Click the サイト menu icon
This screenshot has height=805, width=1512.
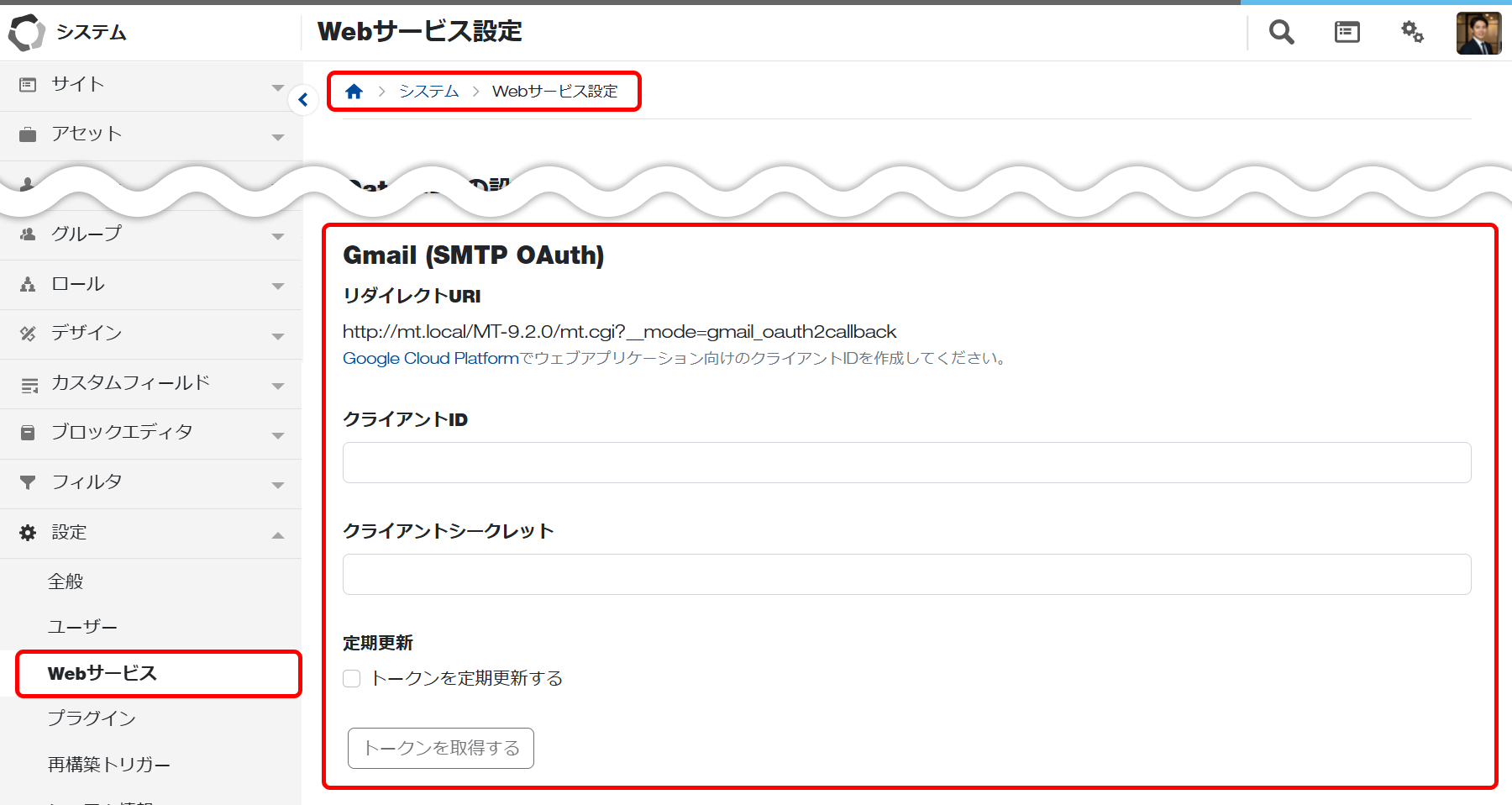pyautogui.click(x=28, y=84)
